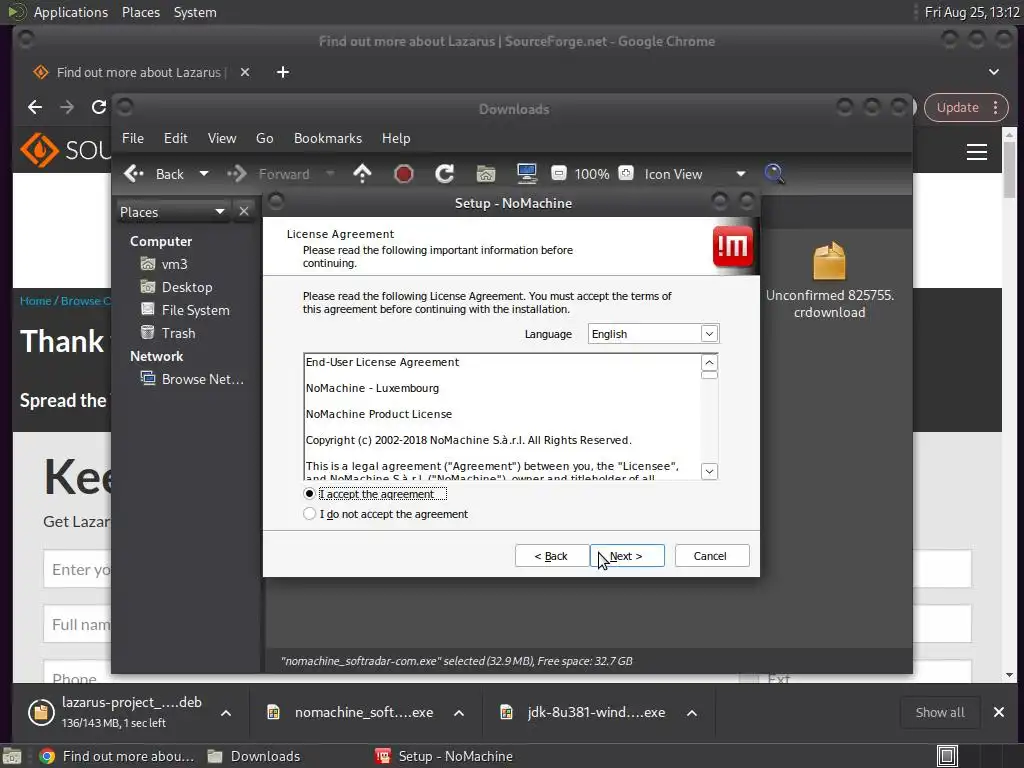Open Back history dropdown arrow
The width and height of the screenshot is (1024, 768).
click(x=204, y=174)
